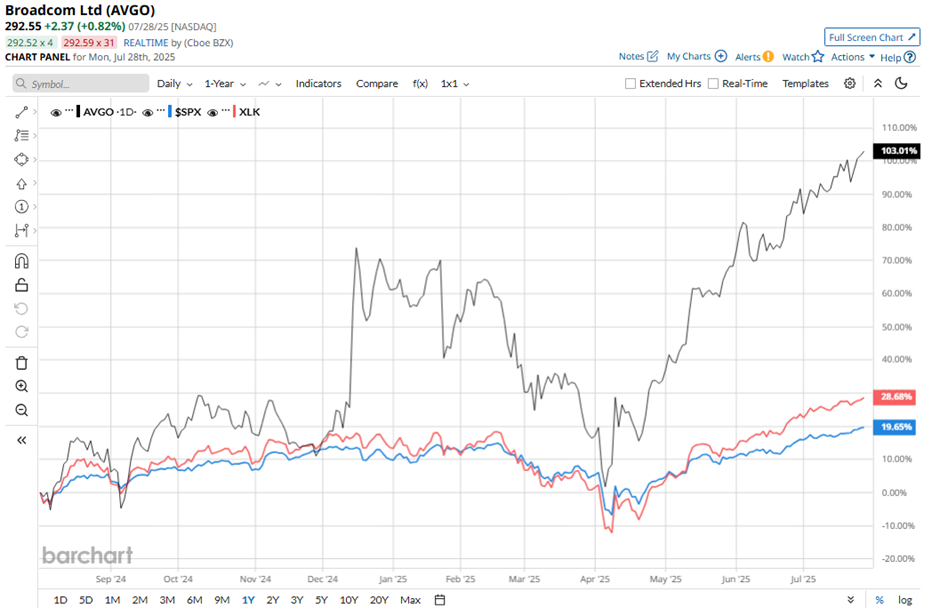
Task: Enable the Real-Time checkbox
Action: [713, 83]
